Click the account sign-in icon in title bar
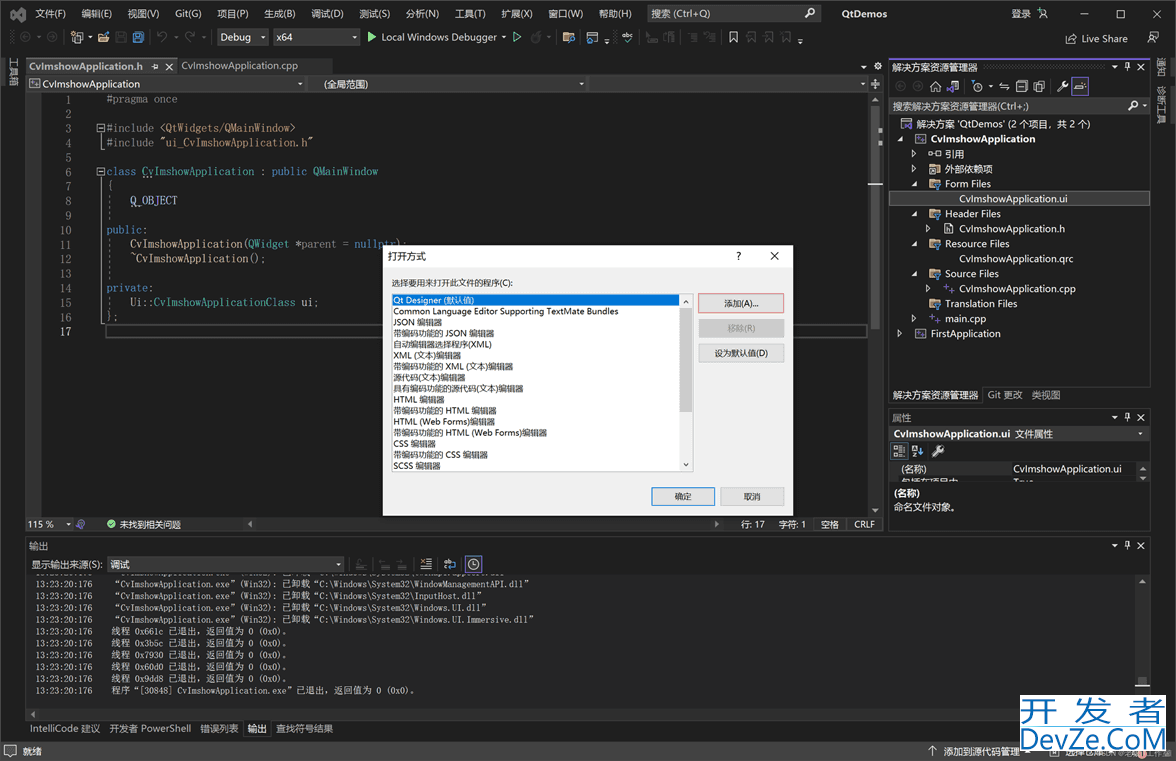Image resolution: width=1176 pixels, height=761 pixels. (1042, 13)
